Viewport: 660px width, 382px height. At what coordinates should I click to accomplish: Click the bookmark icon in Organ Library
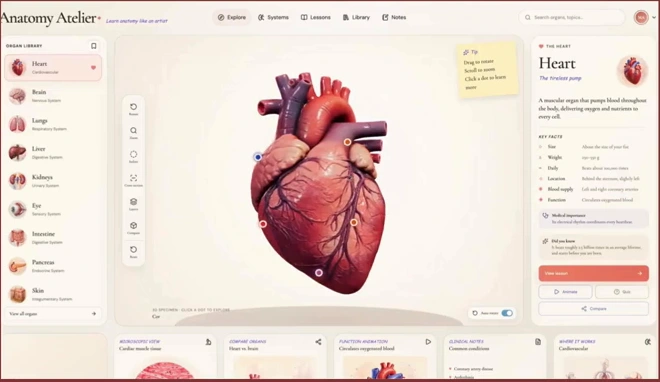click(x=93, y=45)
